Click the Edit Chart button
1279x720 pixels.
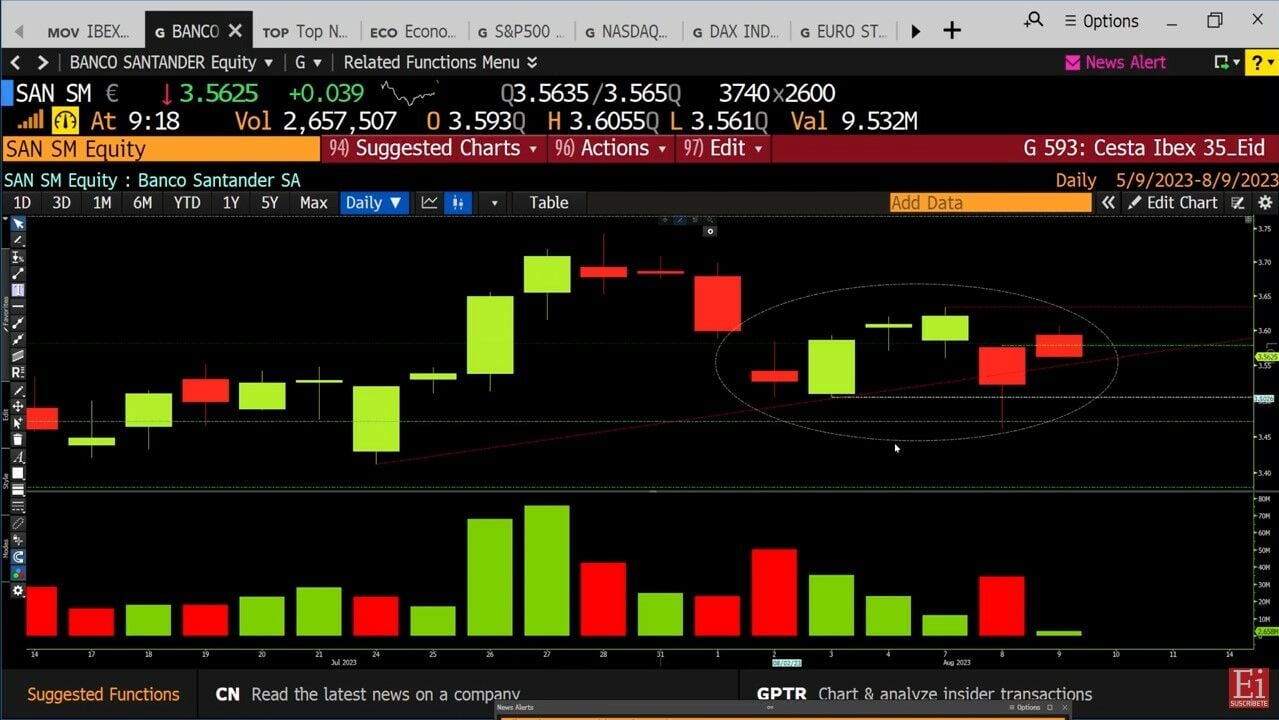point(1173,202)
